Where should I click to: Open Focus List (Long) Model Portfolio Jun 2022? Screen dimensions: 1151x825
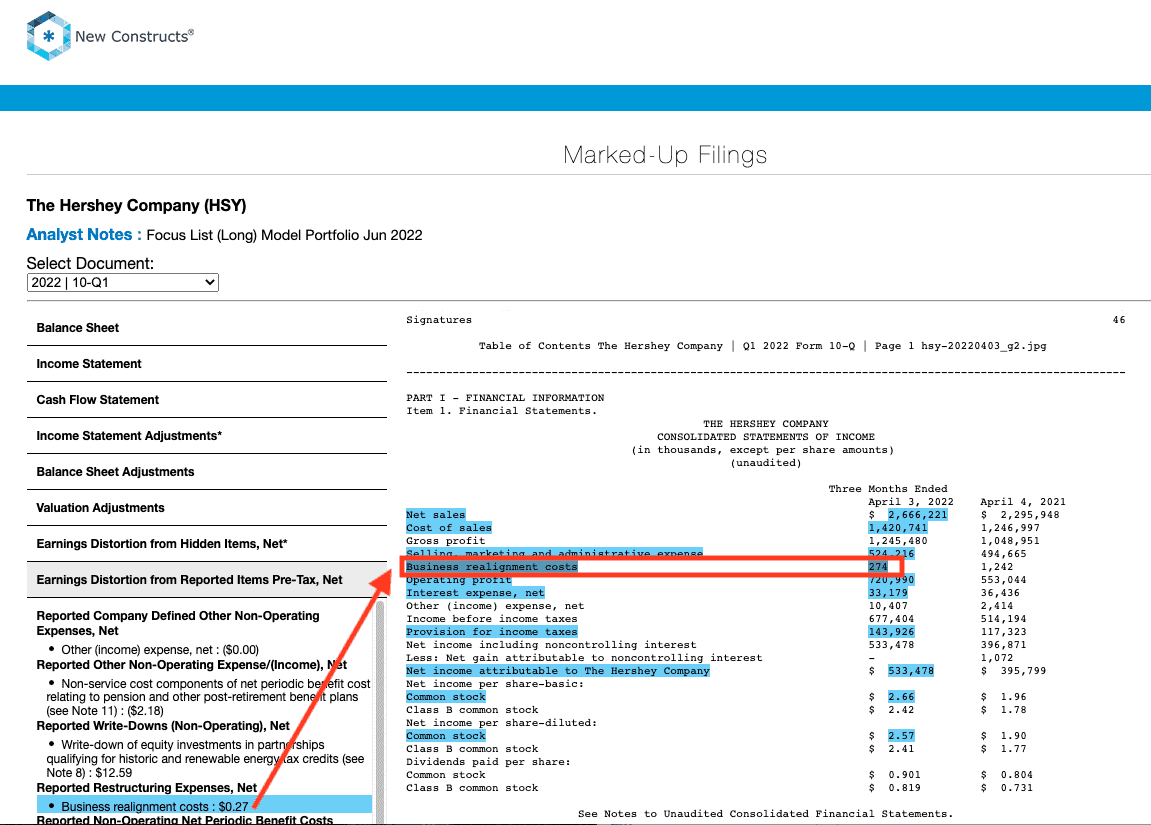coord(284,236)
